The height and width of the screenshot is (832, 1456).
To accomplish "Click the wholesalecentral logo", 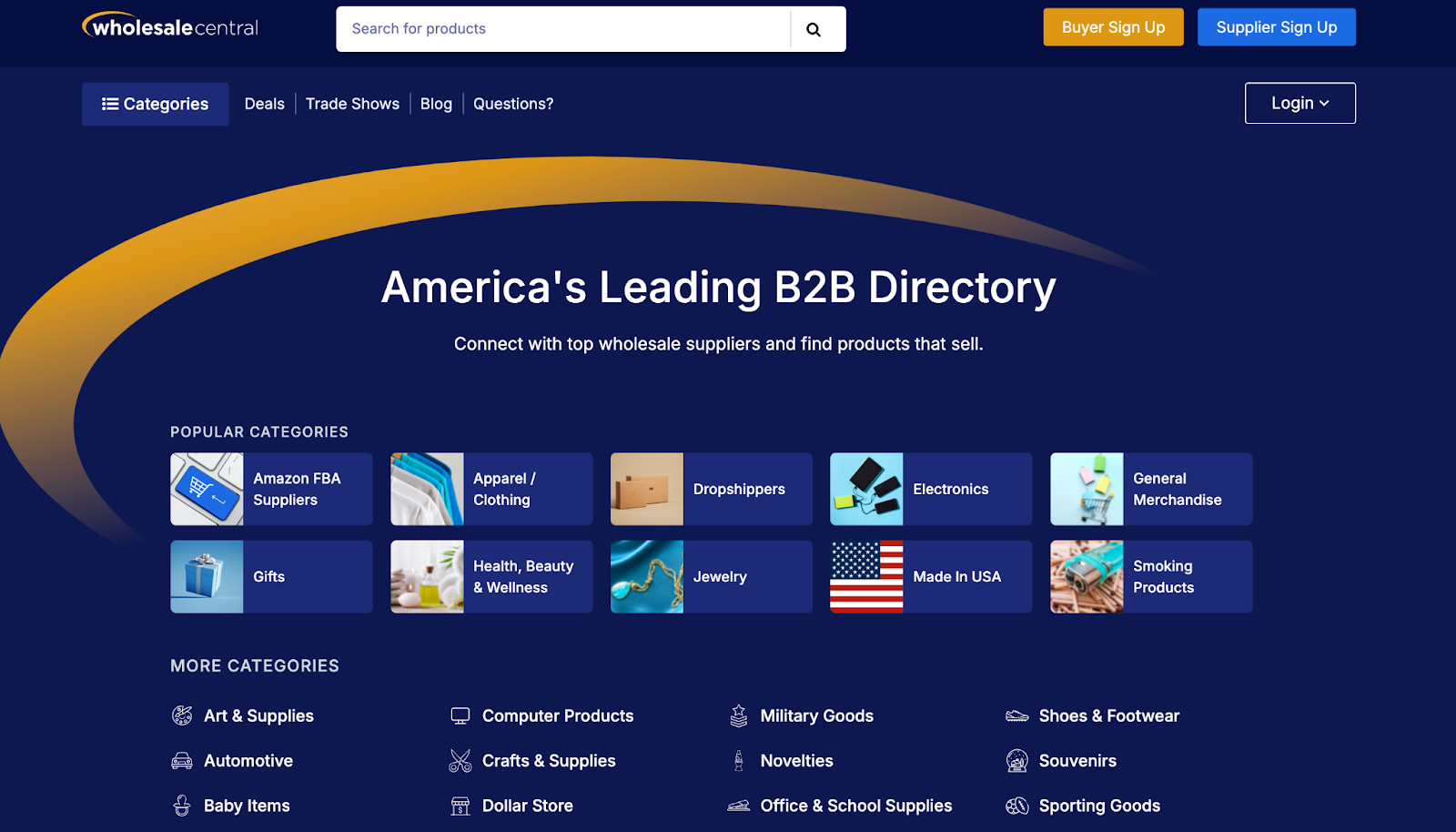I will [169, 26].
